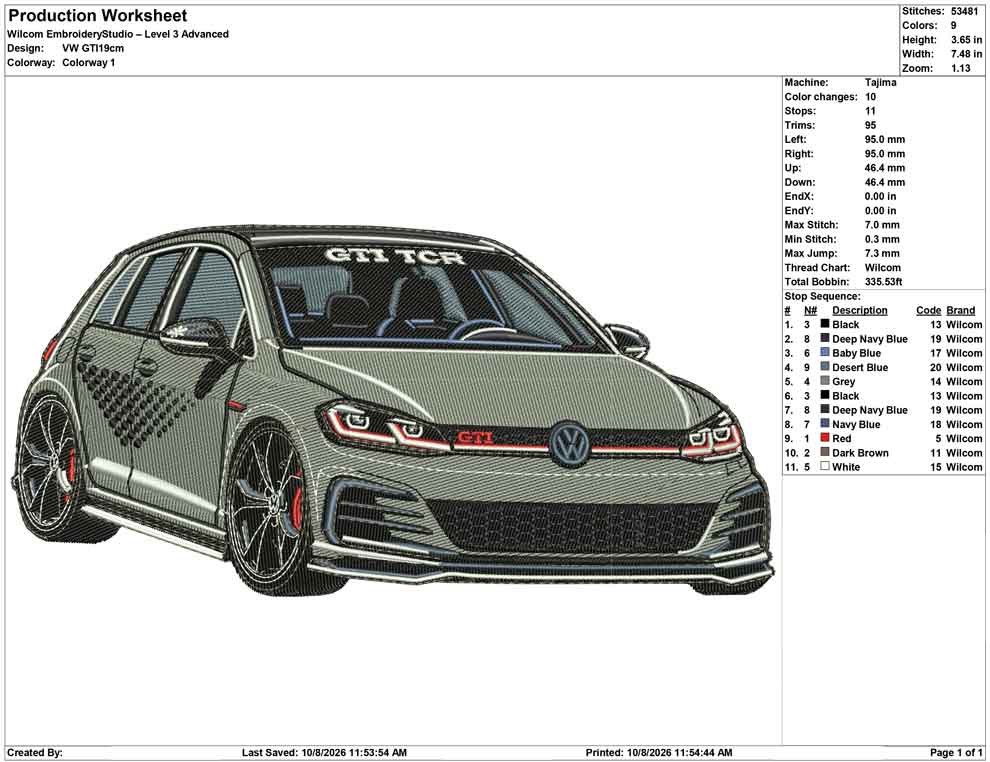Select the swatch in stop 8 Navy Blue
Viewport: 990px width, 762px height.
tap(825, 424)
